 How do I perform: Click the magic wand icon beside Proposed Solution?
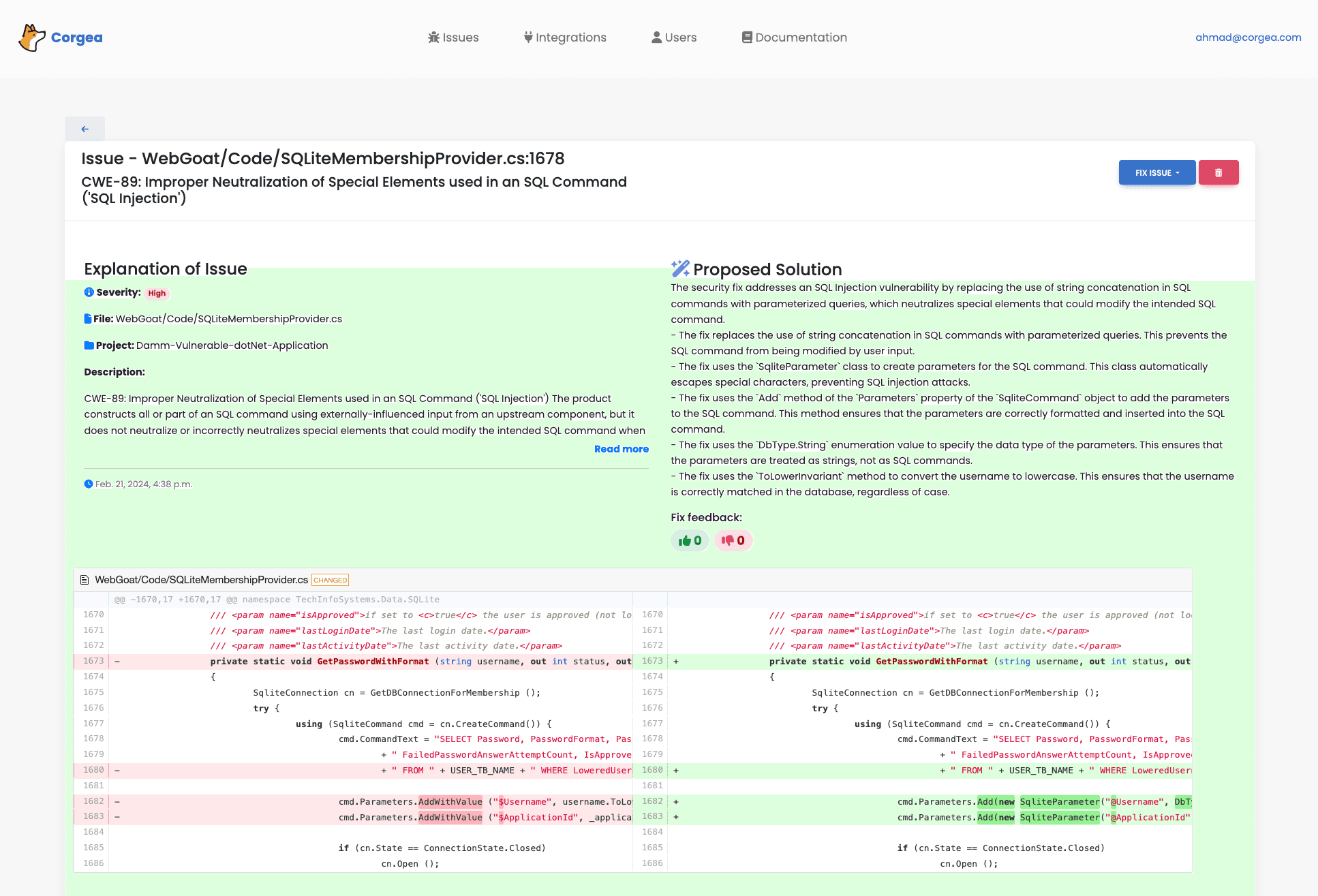click(679, 268)
